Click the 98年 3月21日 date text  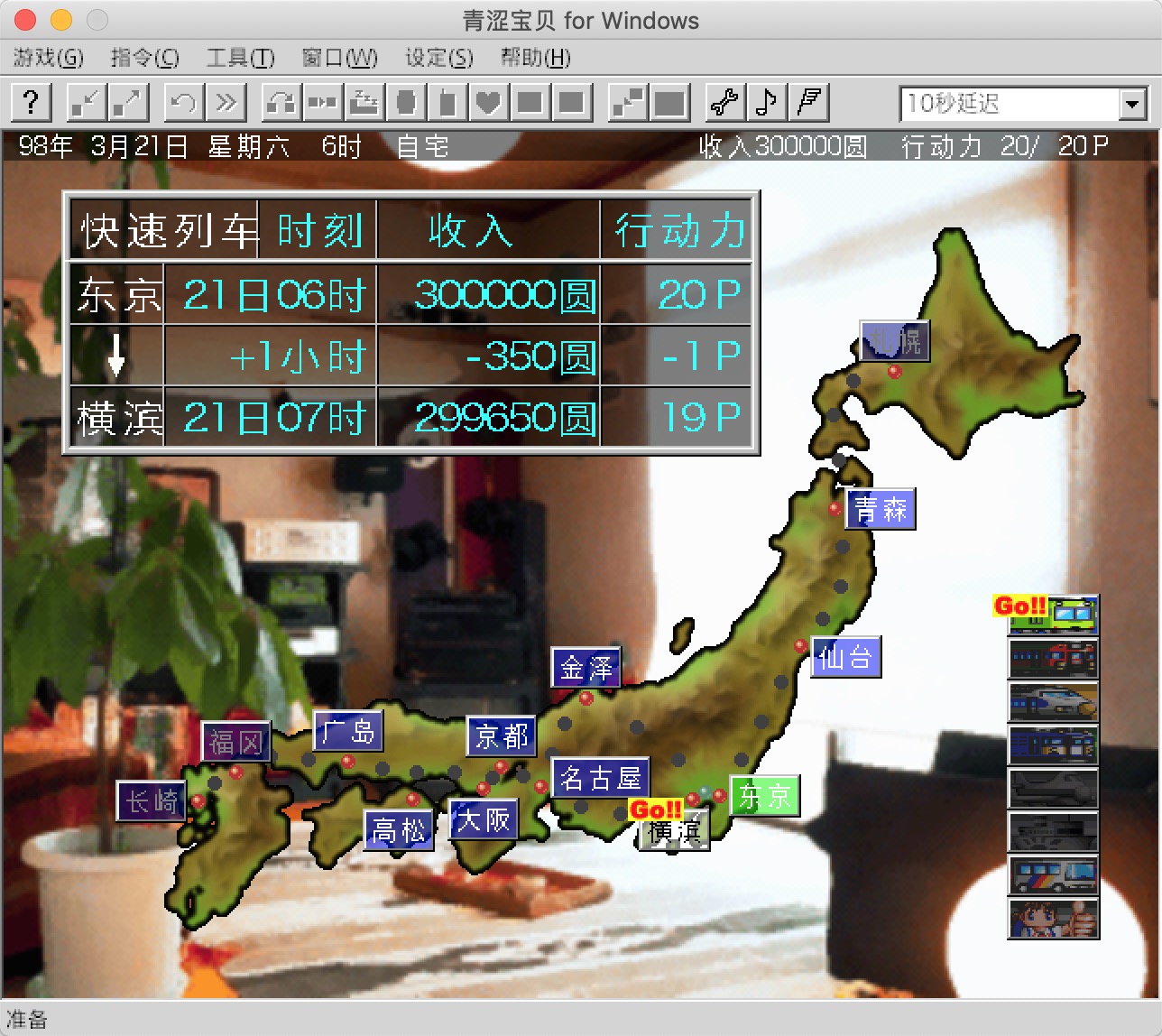103,146
